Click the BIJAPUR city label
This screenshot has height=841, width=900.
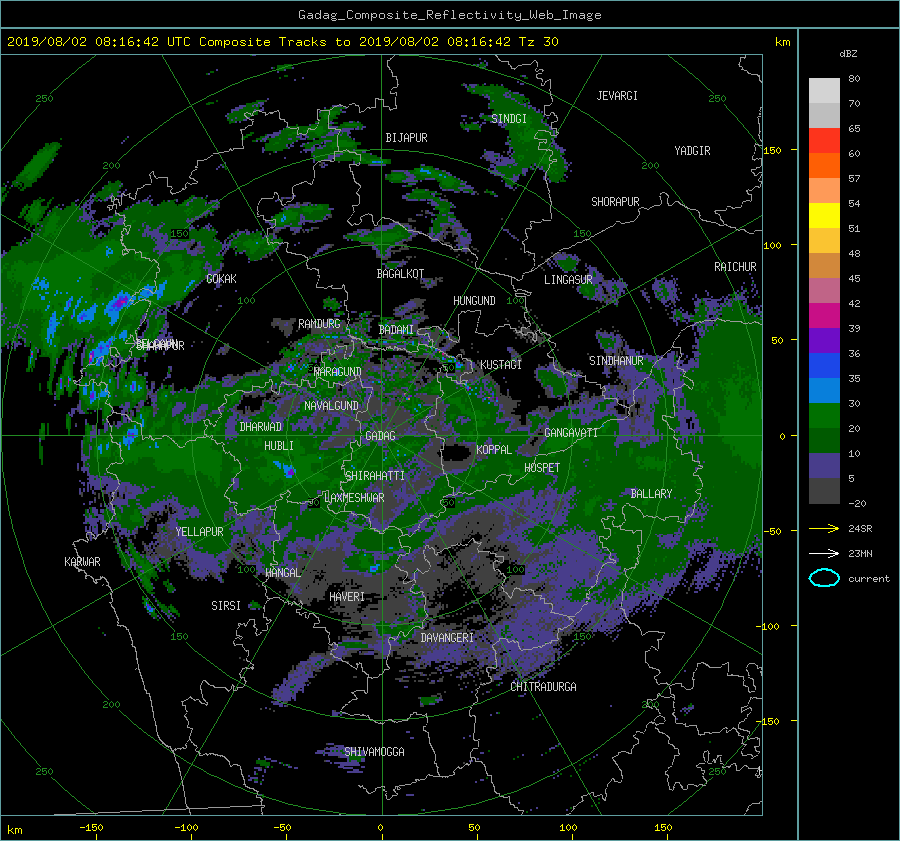tap(406, 138)
